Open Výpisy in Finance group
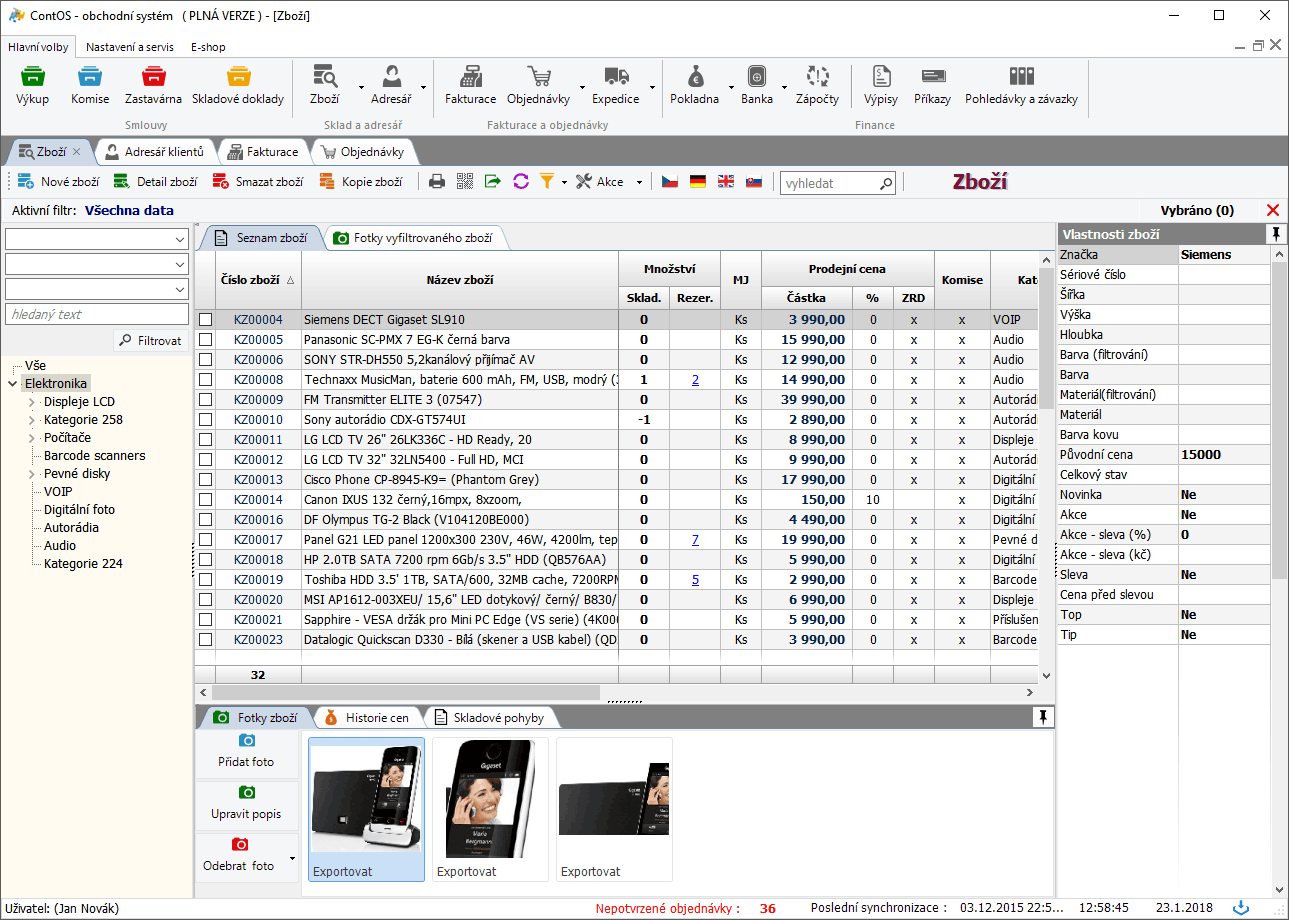Viewport: 1289px width, 920px height. (x=881, y=85)
